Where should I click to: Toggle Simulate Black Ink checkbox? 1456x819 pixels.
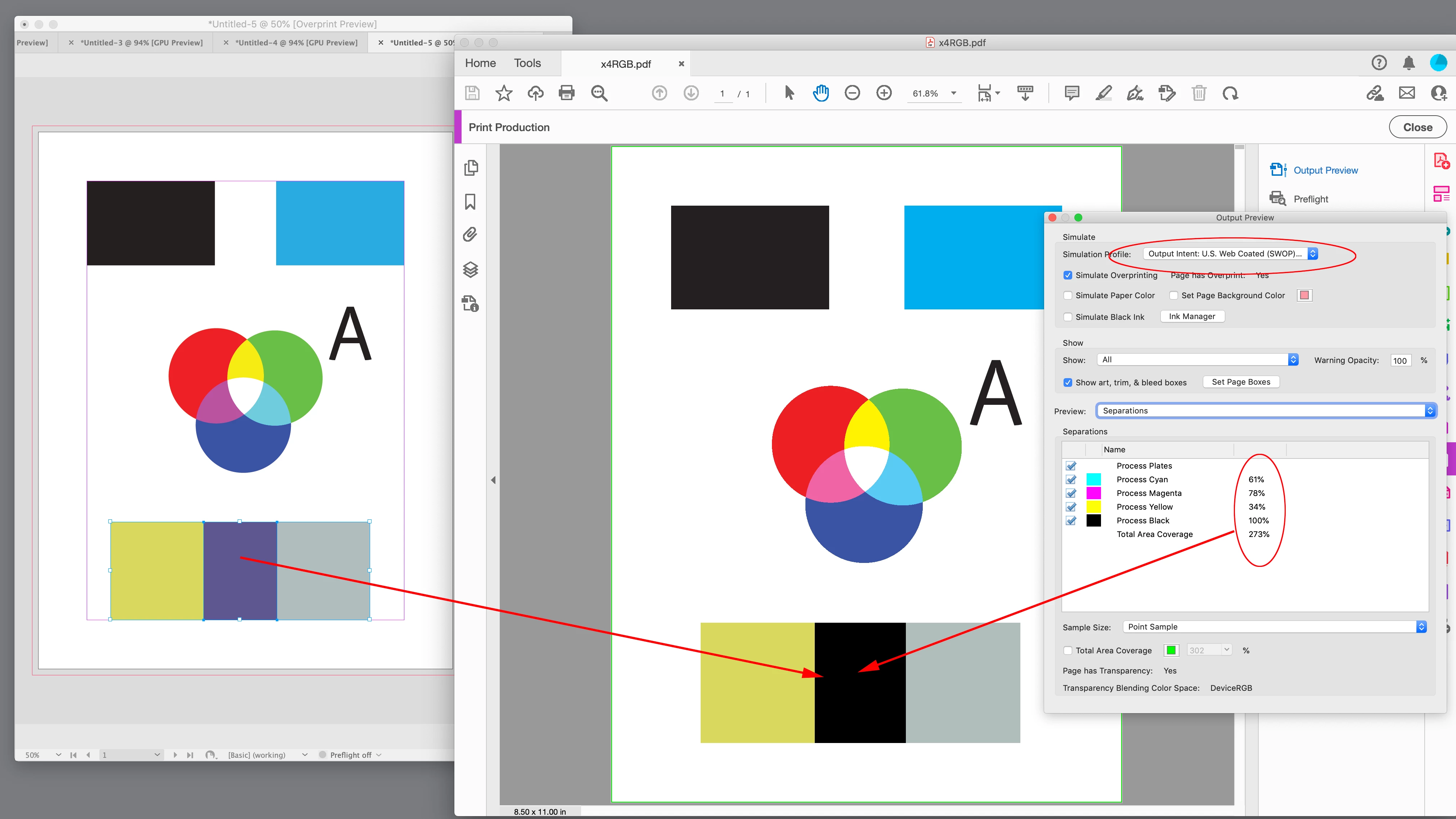[x=1068, y=317]
